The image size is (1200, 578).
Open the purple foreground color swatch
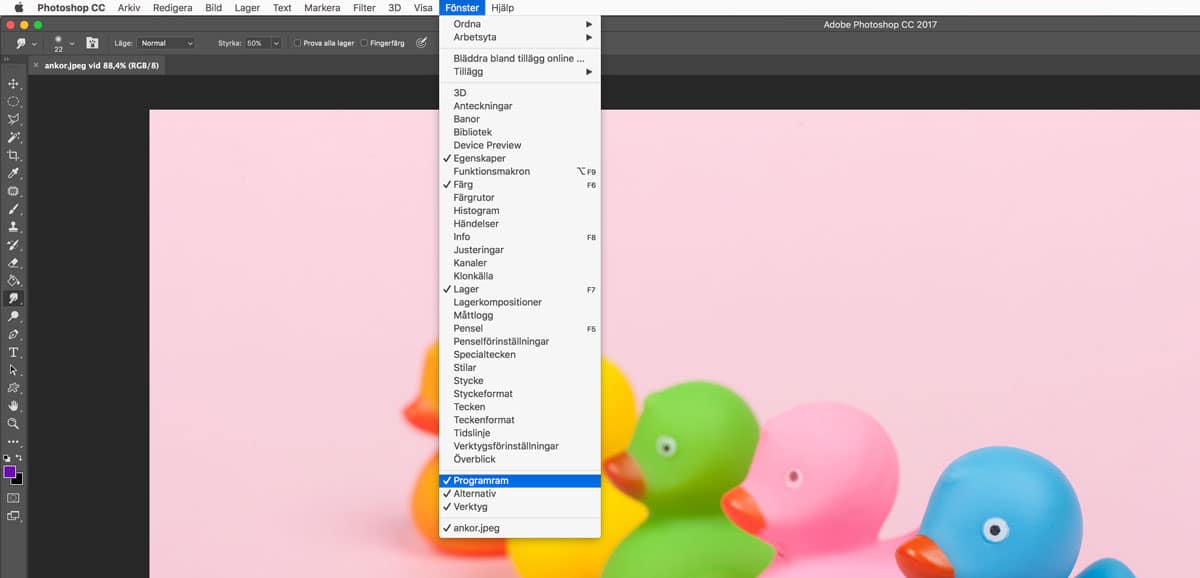click(x=9, y=470)
